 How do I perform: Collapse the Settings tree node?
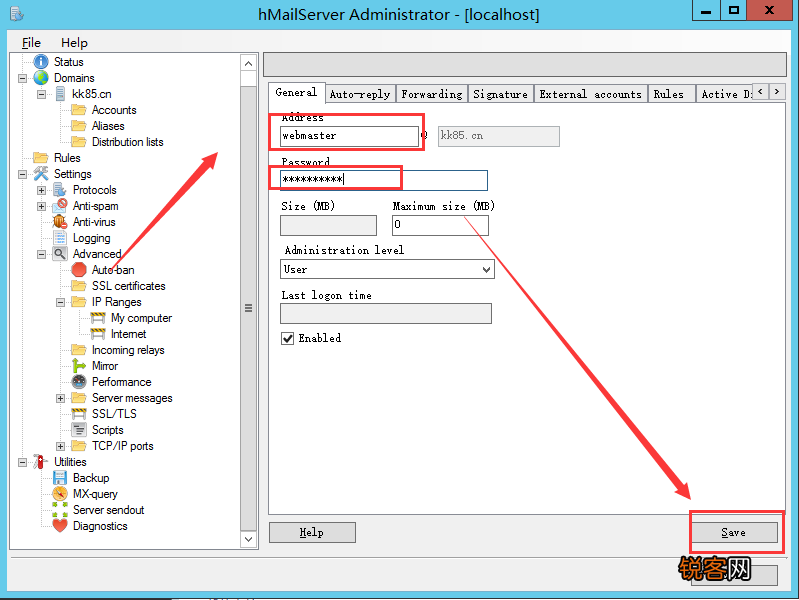22,174
